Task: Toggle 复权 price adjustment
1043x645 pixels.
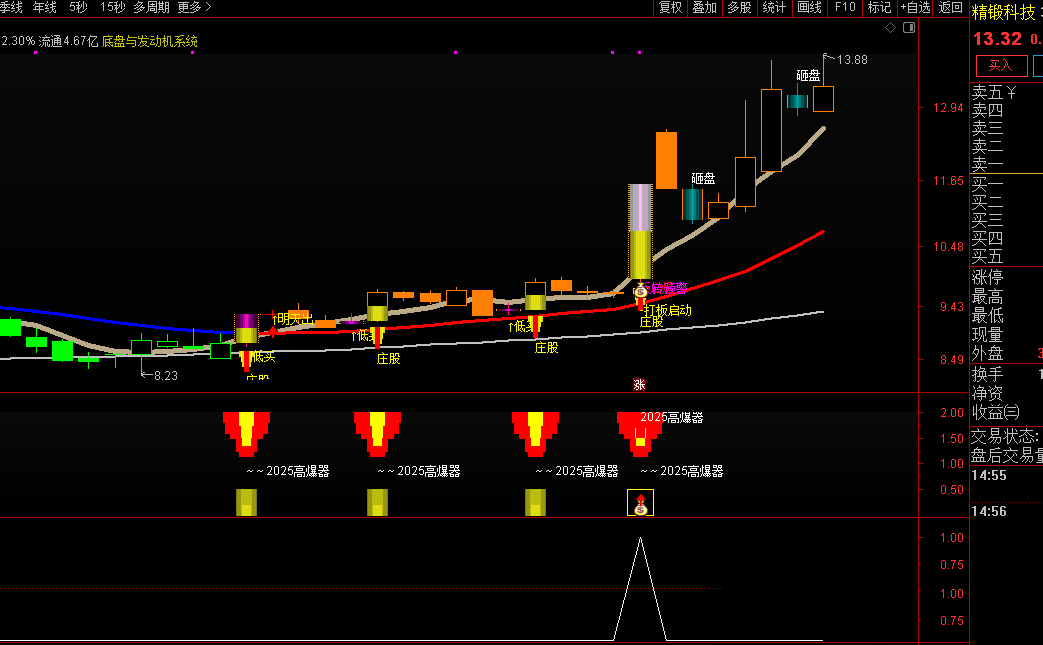Action: coord(670,7)
